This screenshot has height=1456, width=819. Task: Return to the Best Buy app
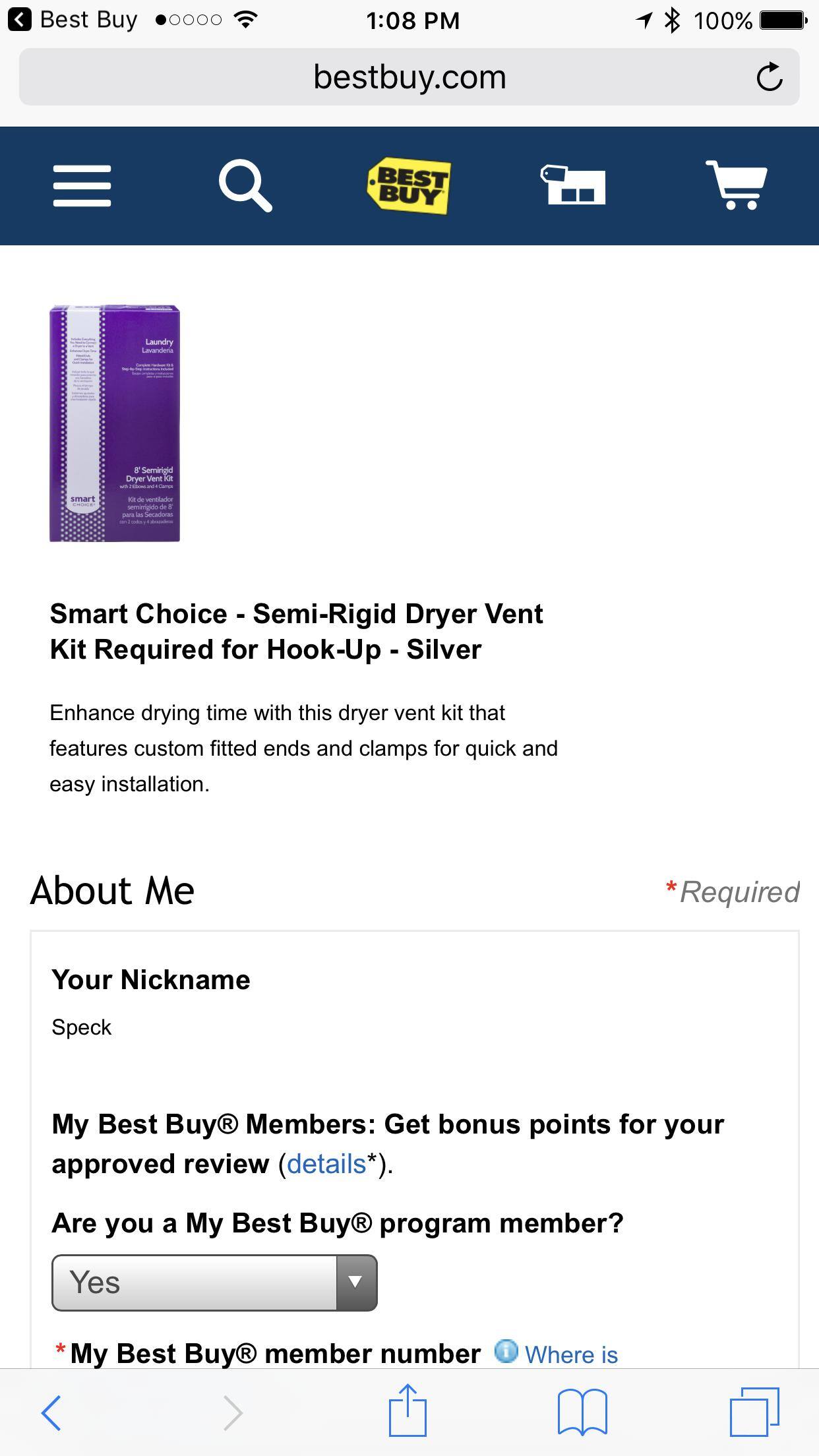pos(73,20)
